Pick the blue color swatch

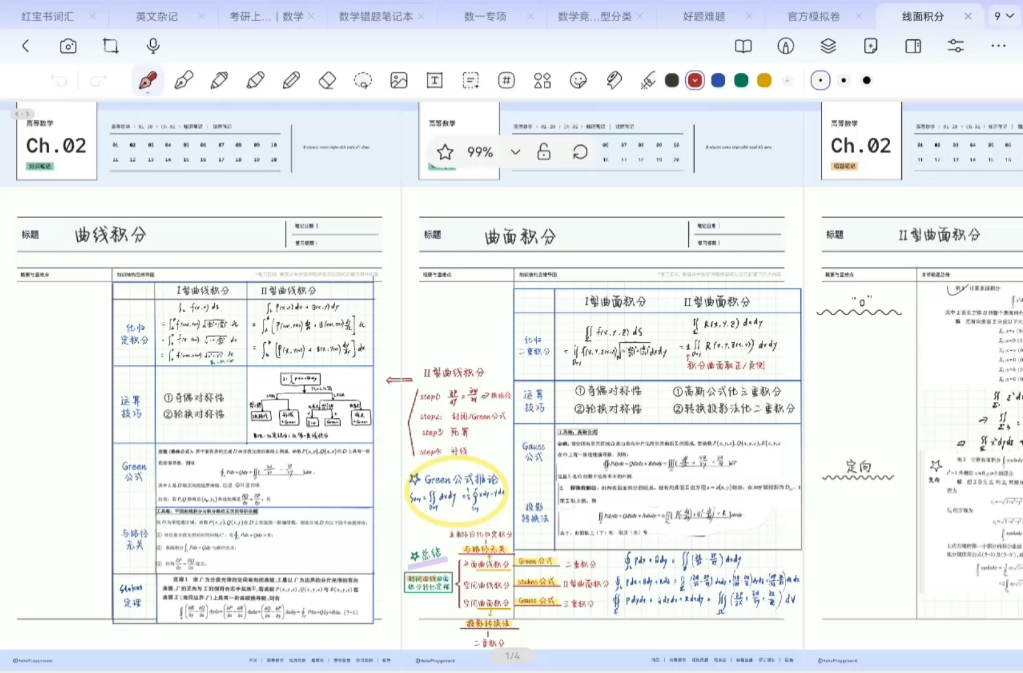tap(718, 80)
